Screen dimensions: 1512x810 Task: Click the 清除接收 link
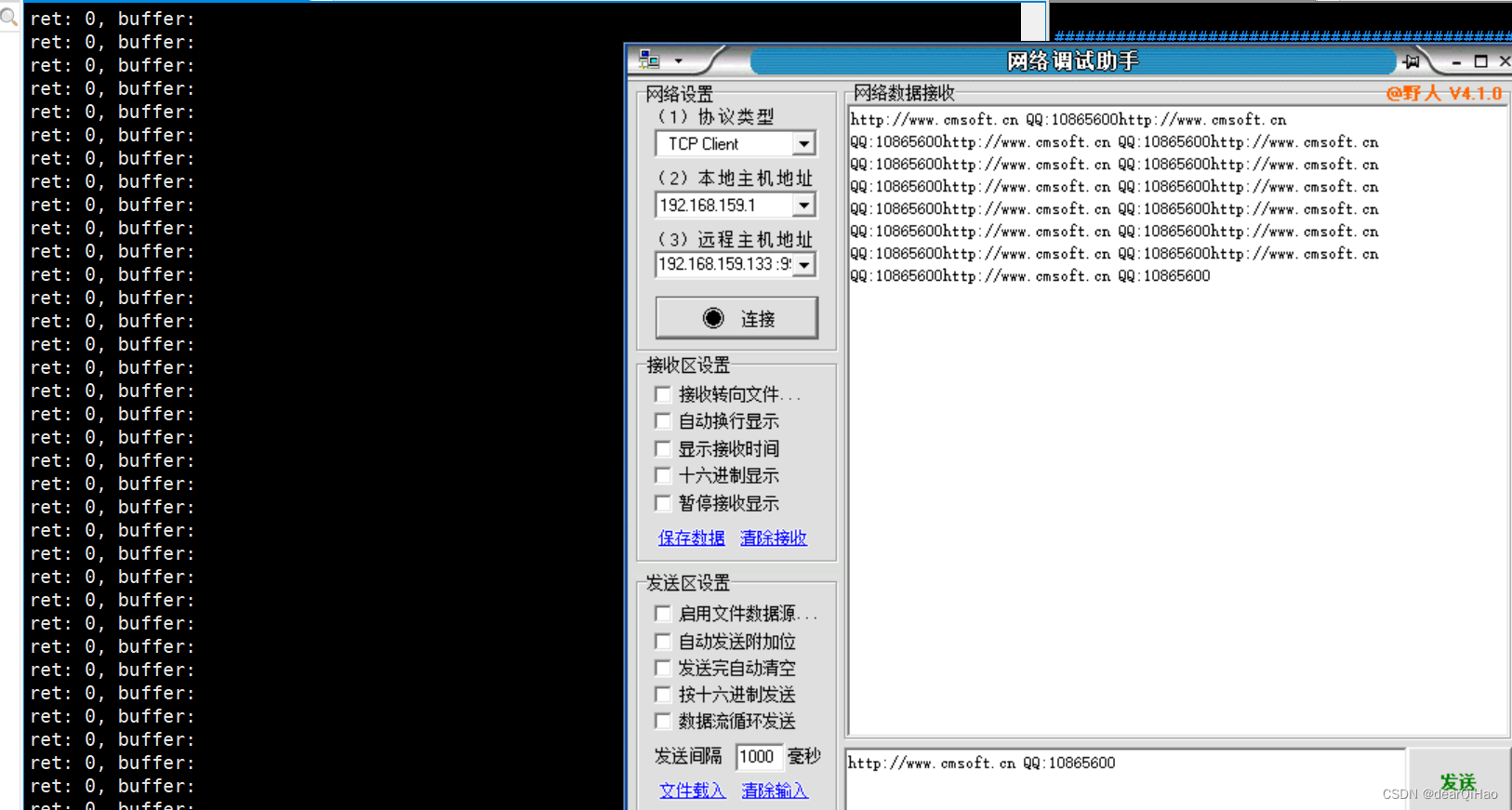point(774,538)
